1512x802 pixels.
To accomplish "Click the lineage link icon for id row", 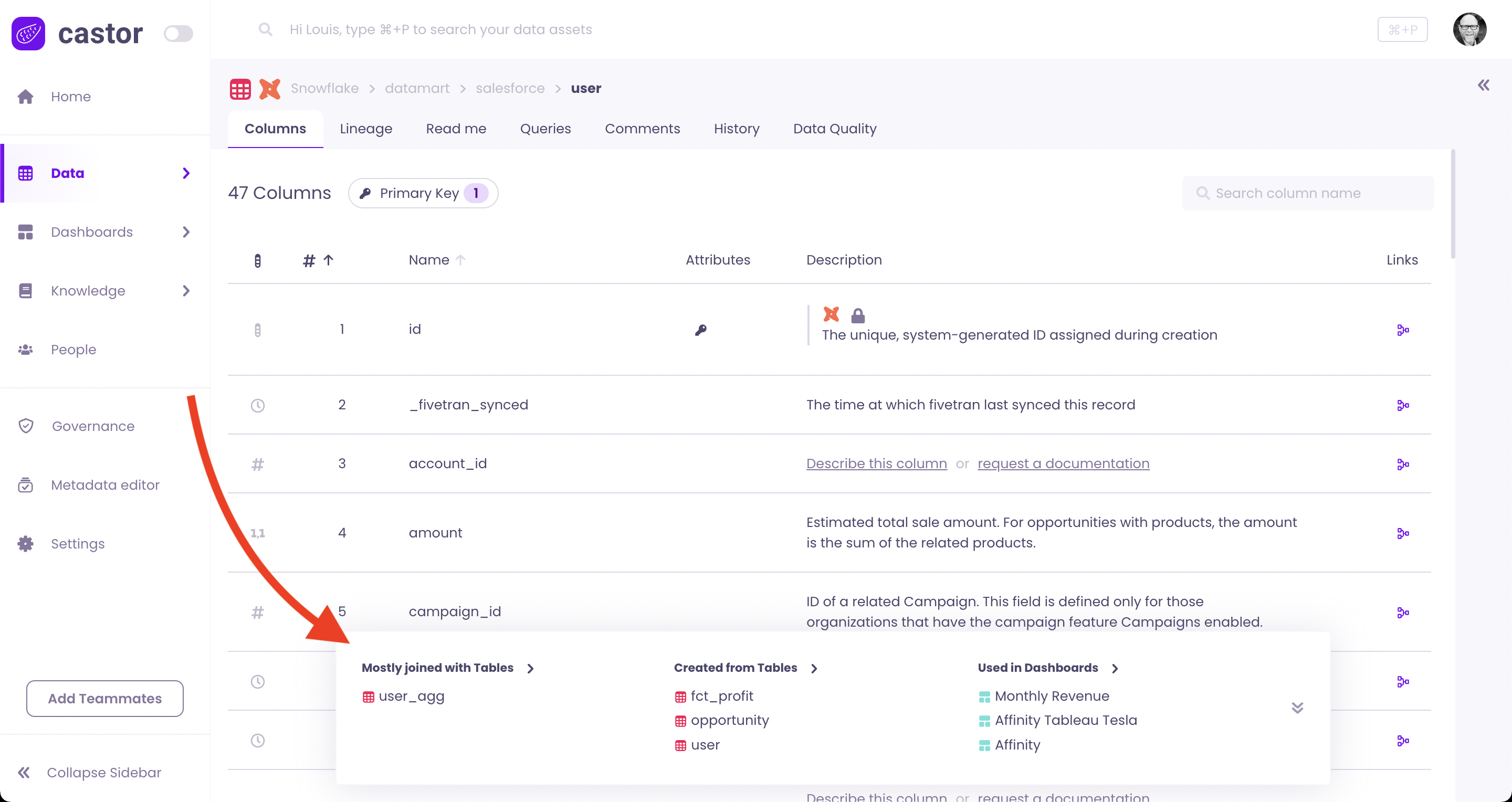I will (x=1402, y=330).
